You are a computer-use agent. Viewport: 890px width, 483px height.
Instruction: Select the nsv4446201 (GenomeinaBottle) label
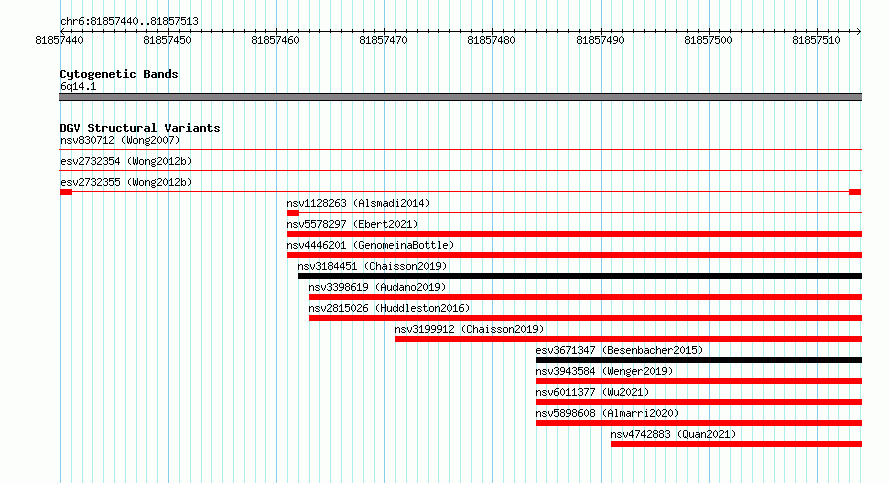[370, 245]
